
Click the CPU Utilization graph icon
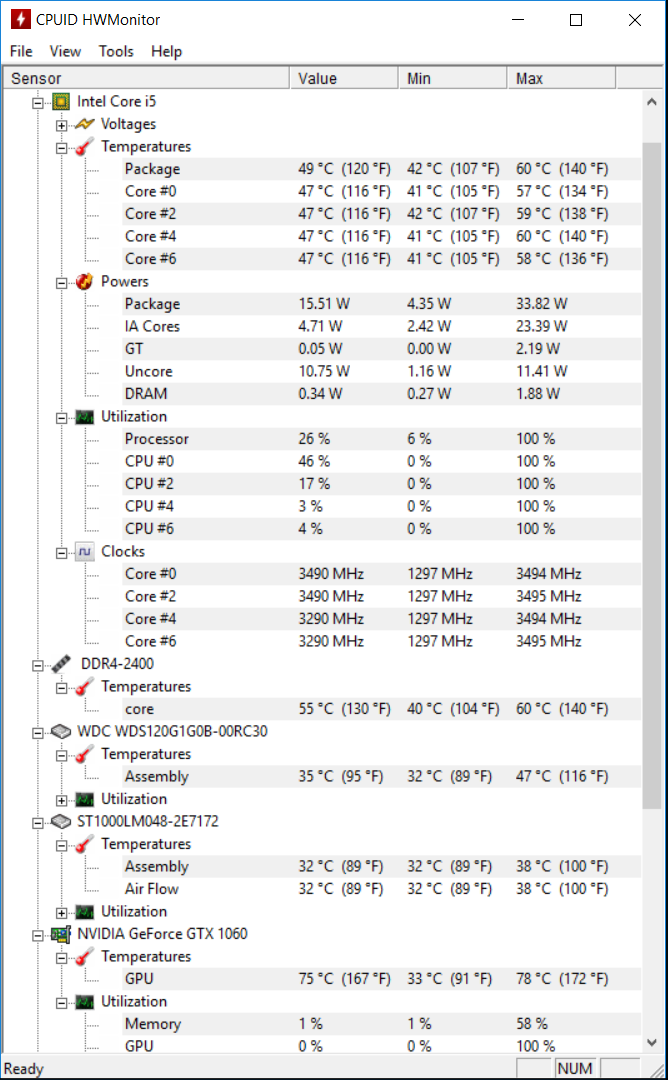point(85,417)
